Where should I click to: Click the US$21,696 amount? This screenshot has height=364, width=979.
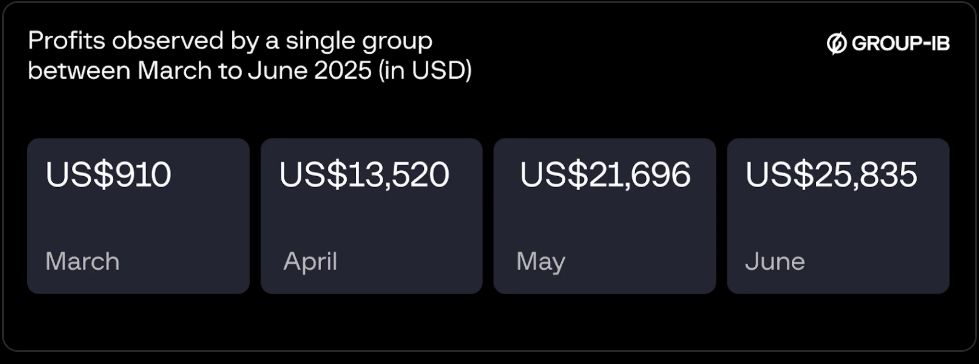click(605, 175)
